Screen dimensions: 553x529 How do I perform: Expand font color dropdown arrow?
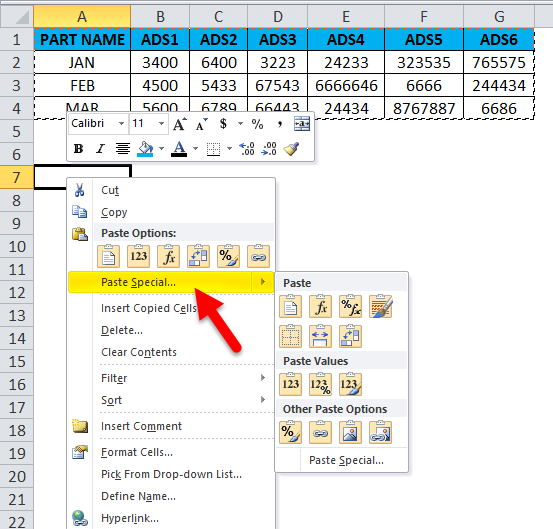[195, 149]
